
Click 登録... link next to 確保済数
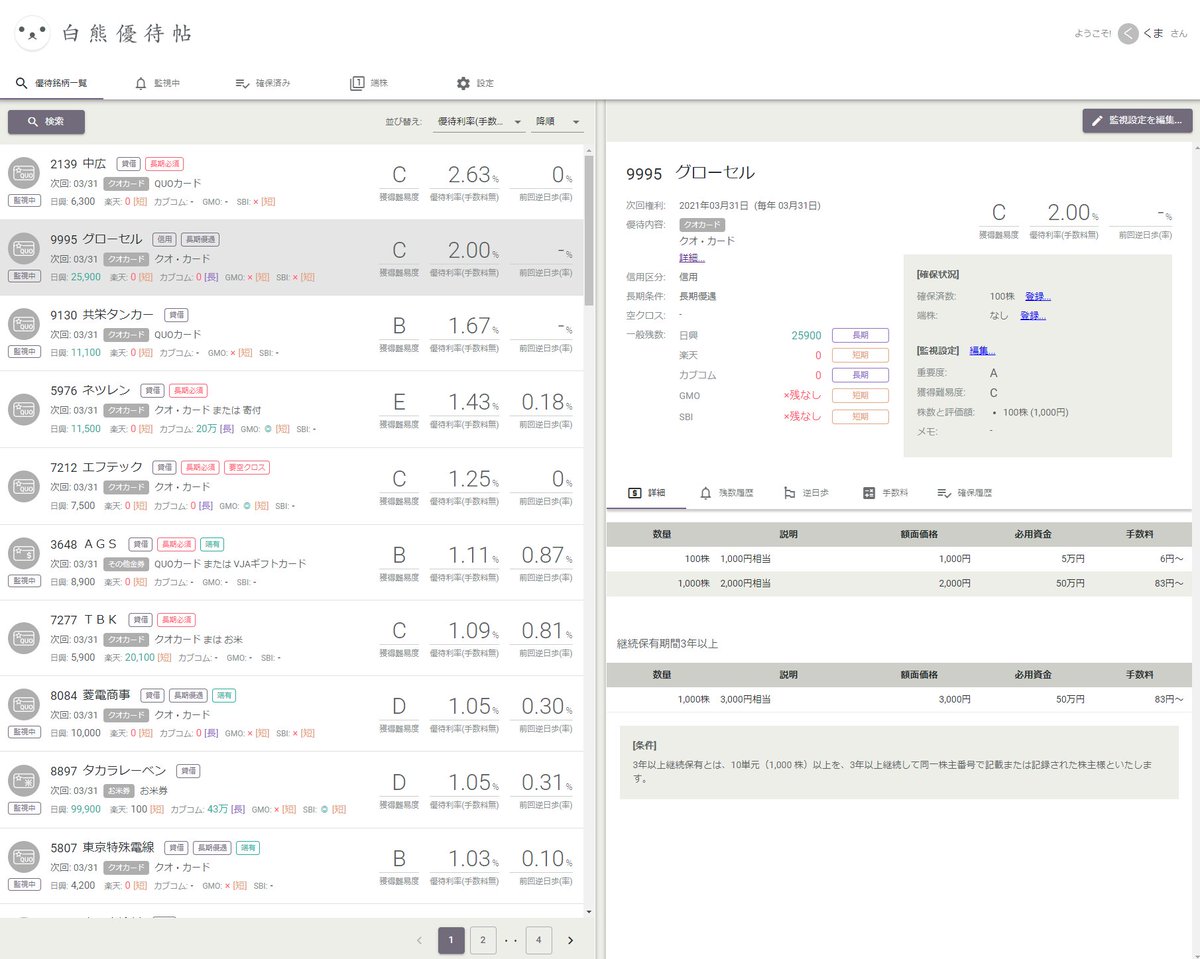pyautogui.click(x=1036, y=296)
